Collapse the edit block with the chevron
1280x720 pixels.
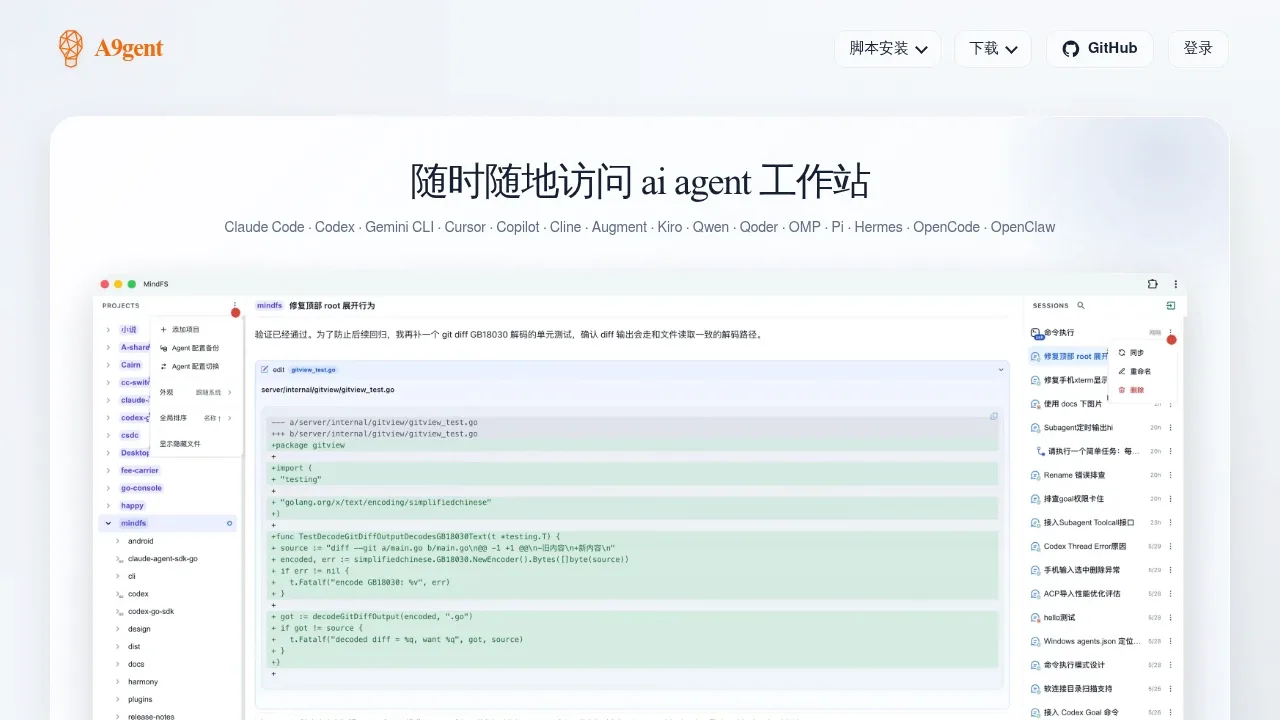(x=1001, y=369)
